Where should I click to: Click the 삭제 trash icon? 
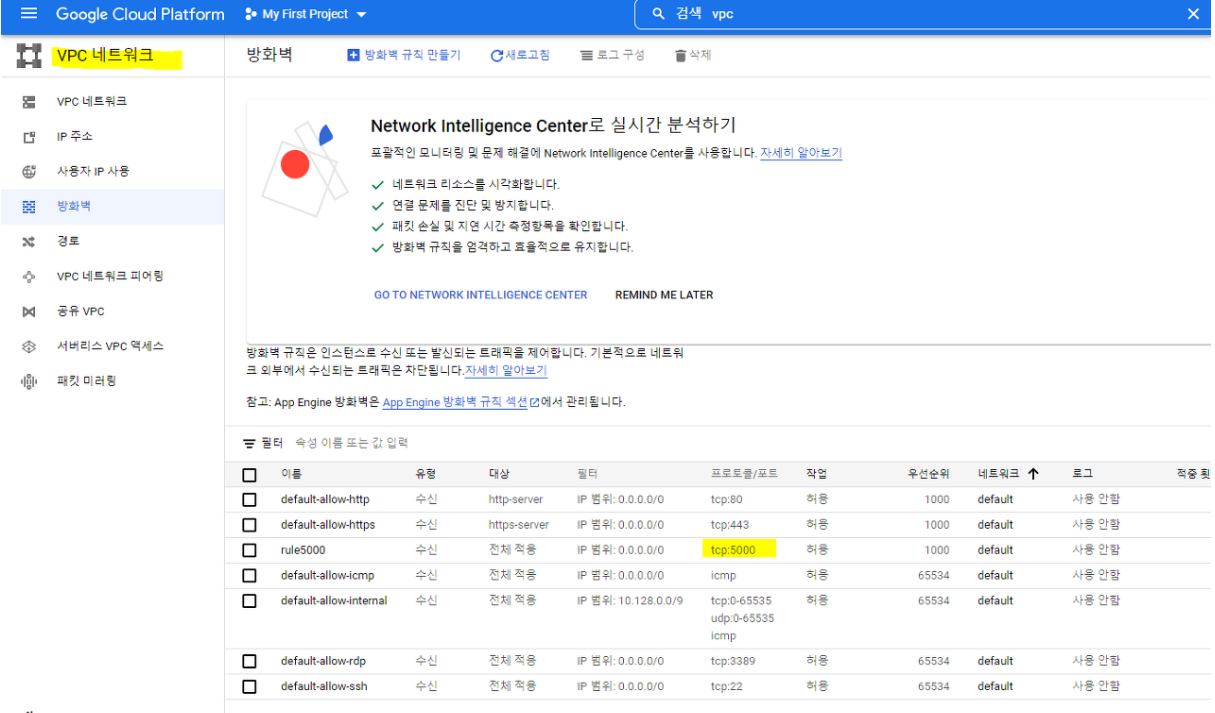click(x=681, y=56)
